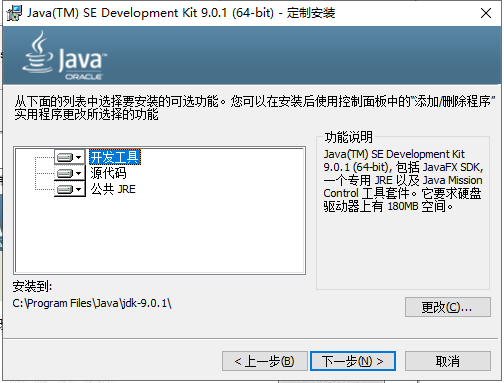Click the 安装到: label
Screen dimensions: 504x383
click(32, 286)
